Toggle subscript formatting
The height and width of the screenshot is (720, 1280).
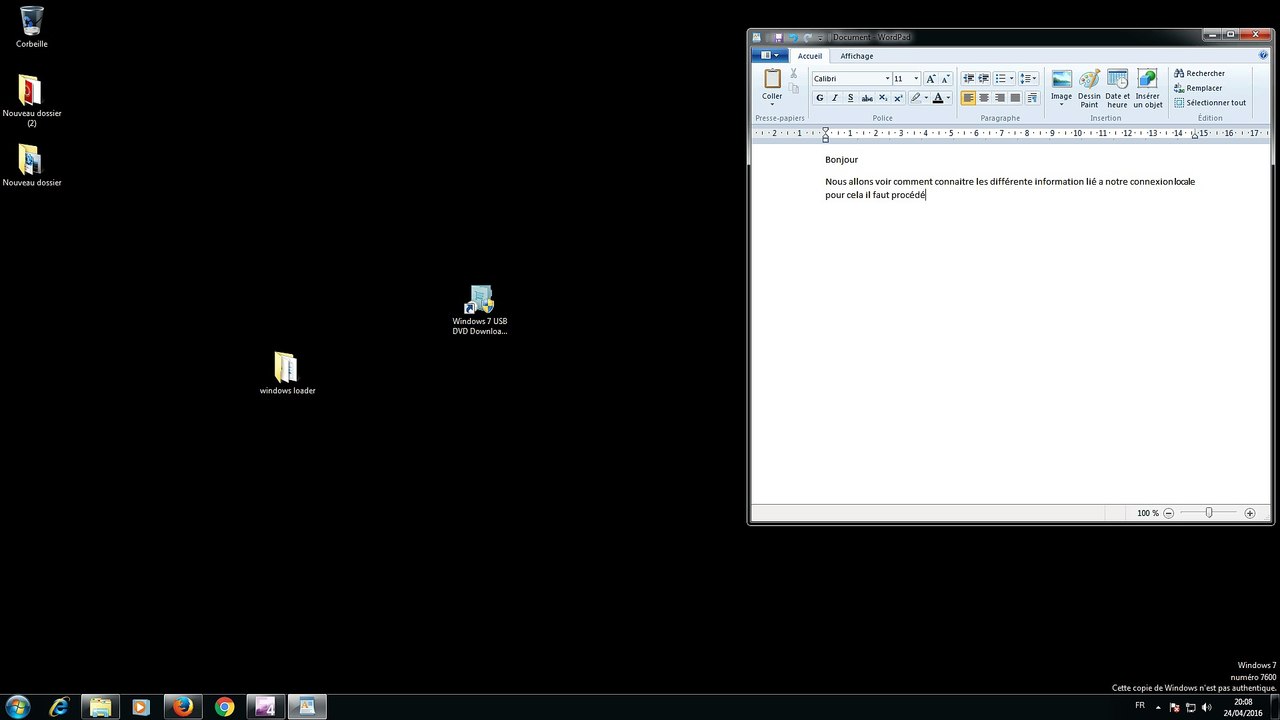tap(883, 98)
